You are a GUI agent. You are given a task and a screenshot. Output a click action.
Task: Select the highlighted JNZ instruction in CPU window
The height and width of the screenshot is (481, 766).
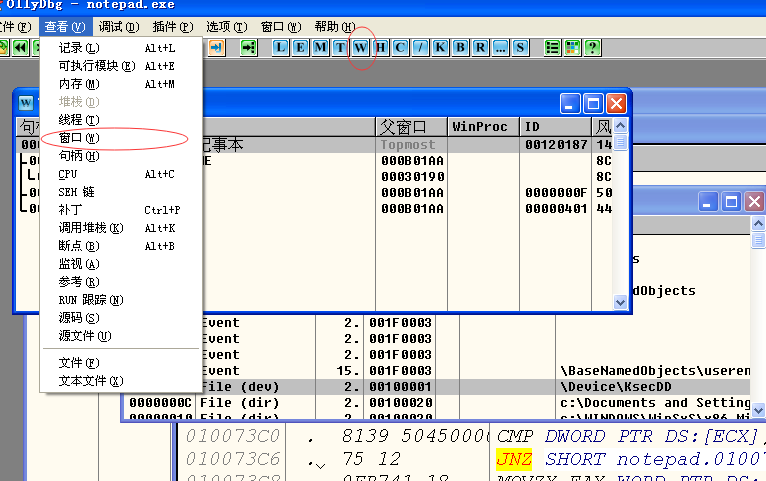click(x=514, y=459)
